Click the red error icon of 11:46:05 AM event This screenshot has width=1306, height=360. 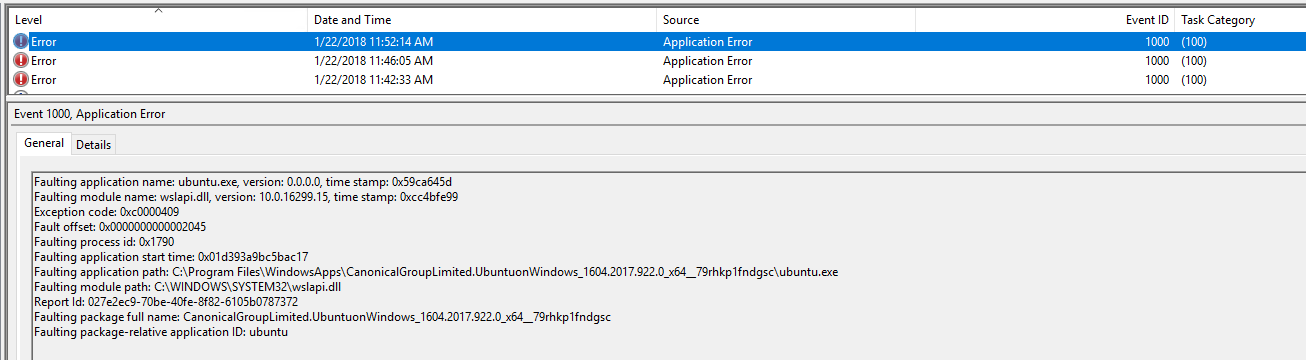click(21, 61)
